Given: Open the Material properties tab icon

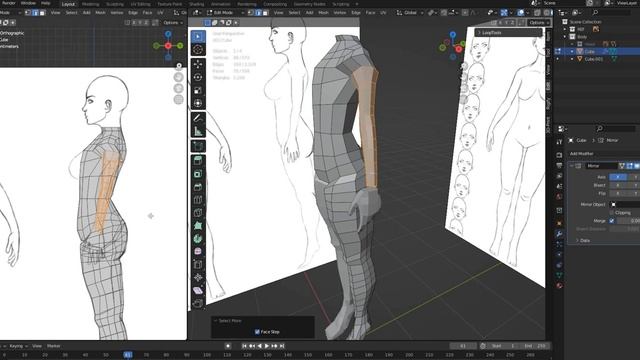Looking at the screenshot, I should click(x=559, y=285).
